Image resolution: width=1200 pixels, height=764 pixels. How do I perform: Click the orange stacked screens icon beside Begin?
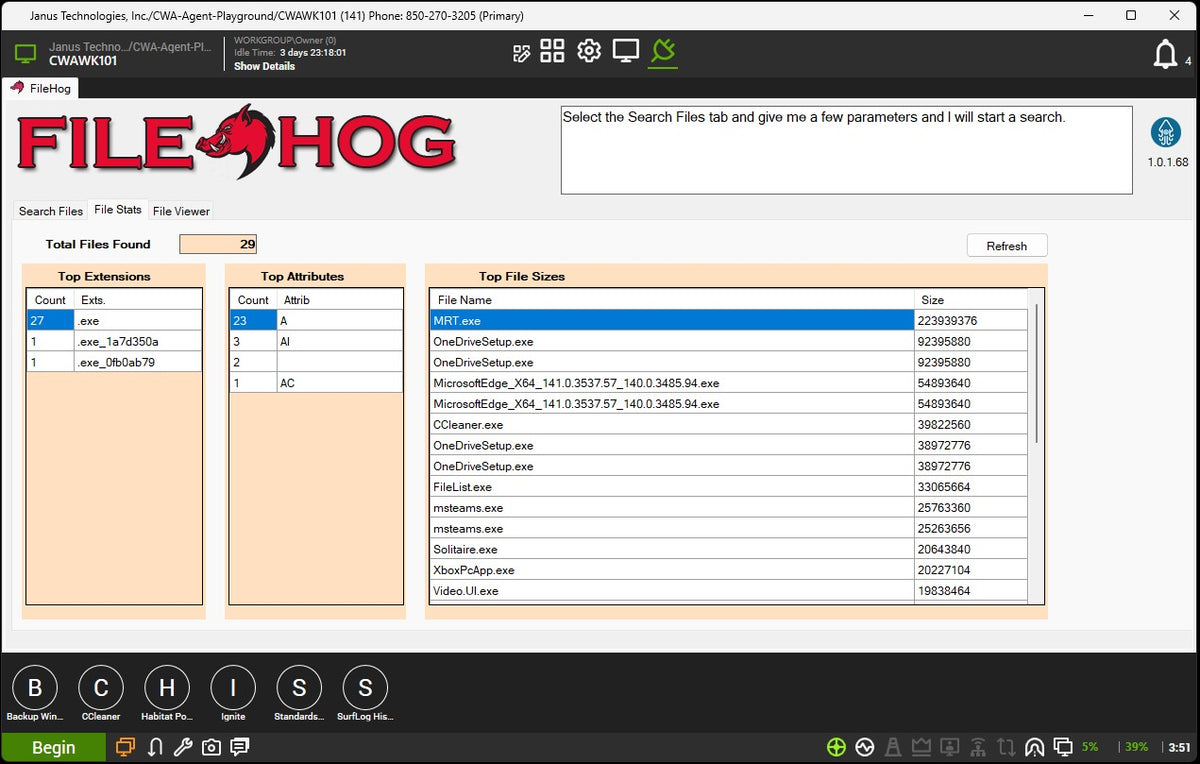pyautogui.click(x=125, y=747)
